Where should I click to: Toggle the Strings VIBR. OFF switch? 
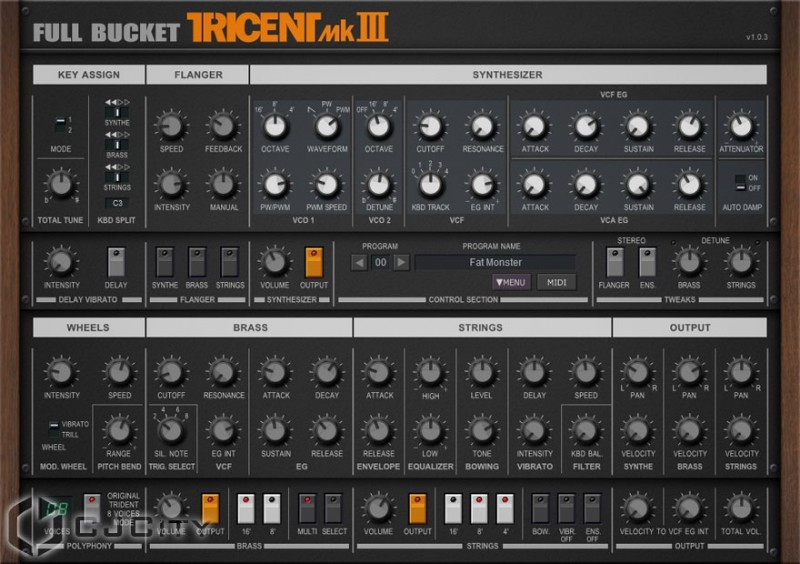[566, 508]
